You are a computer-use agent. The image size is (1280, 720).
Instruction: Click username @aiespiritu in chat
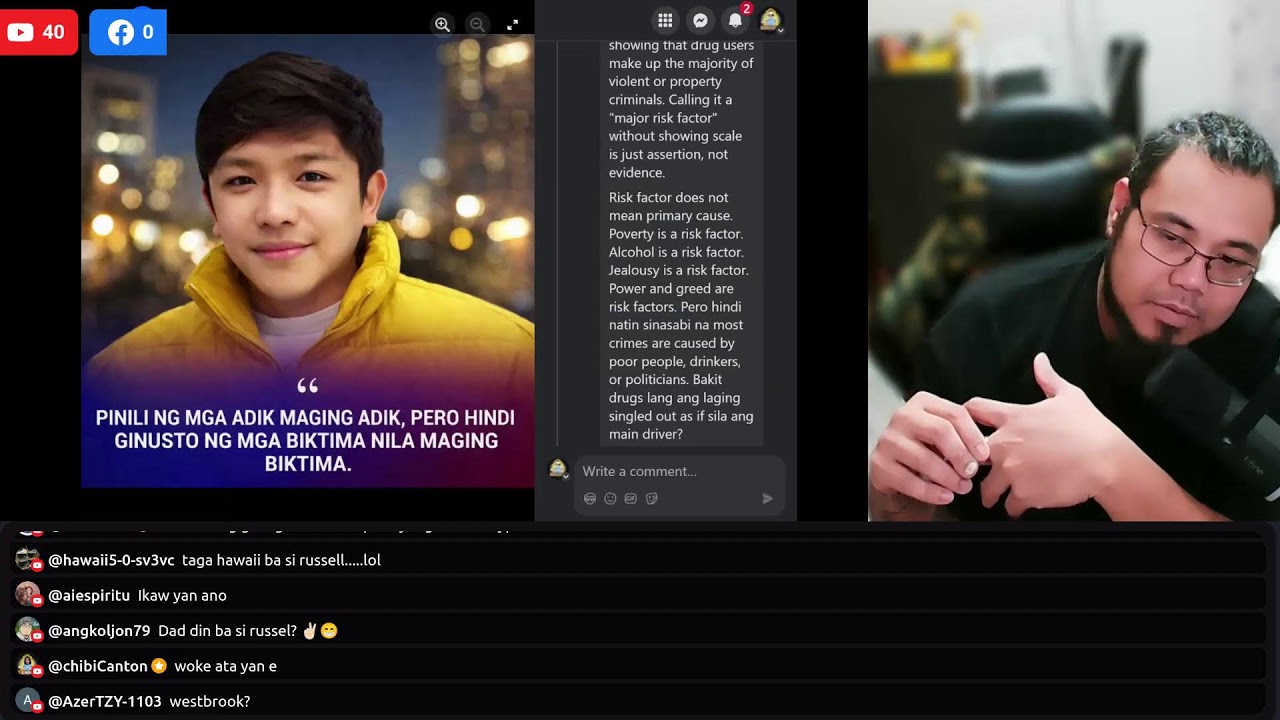point(89,595)
